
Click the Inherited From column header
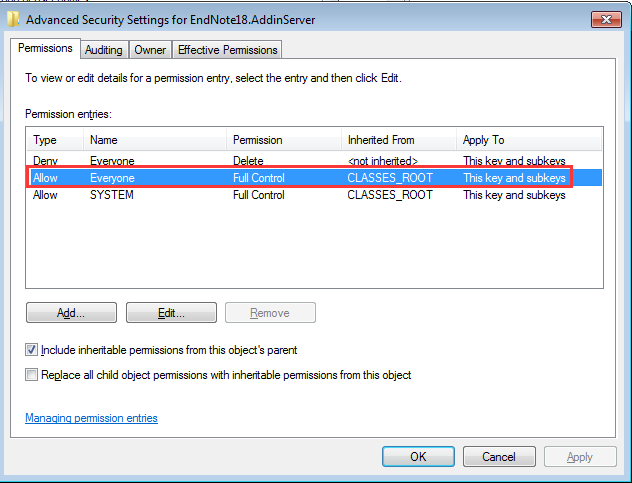click(397, 140)
